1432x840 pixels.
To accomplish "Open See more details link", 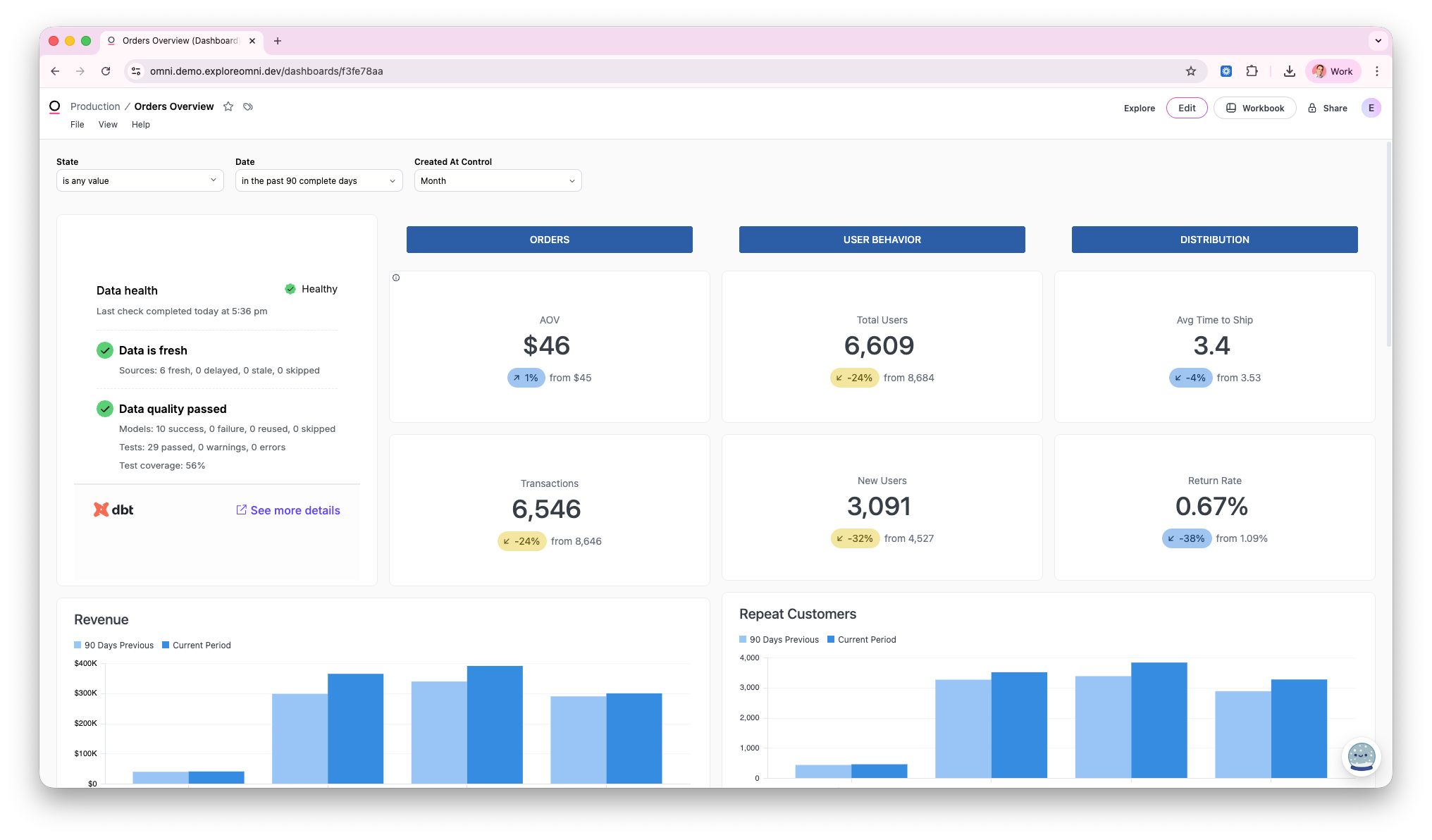I will [288, 509].
